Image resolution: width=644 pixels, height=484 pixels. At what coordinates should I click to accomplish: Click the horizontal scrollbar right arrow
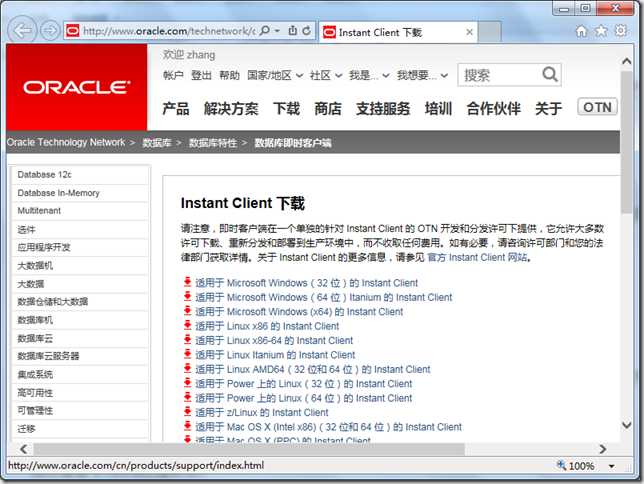click(x=603, y=449)
